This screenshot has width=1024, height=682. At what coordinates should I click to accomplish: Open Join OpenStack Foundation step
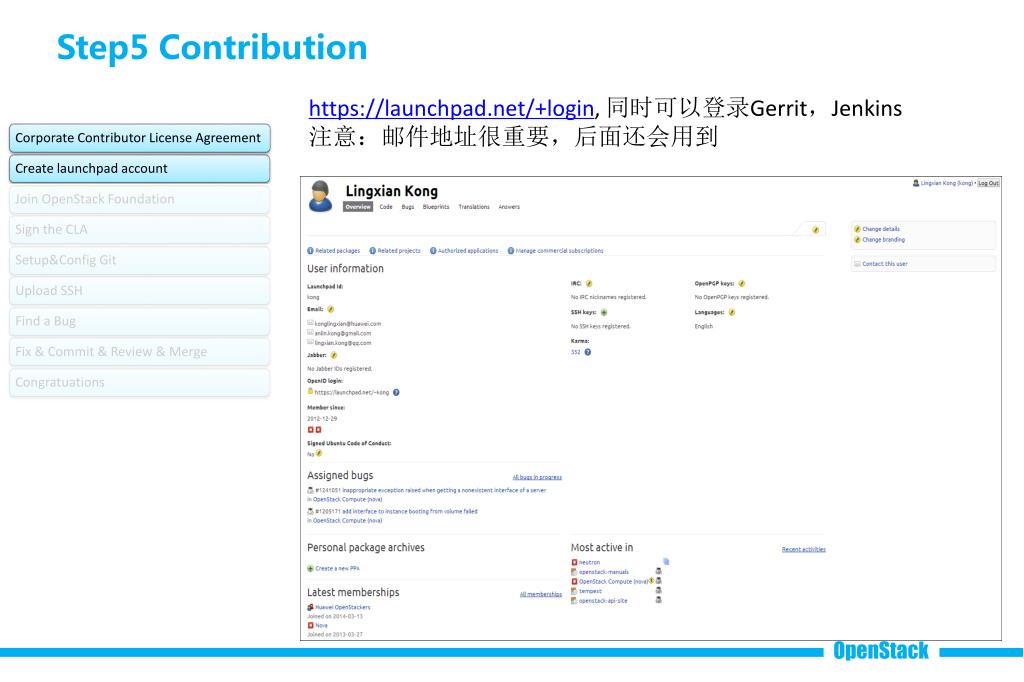click(x=139, y=199)
